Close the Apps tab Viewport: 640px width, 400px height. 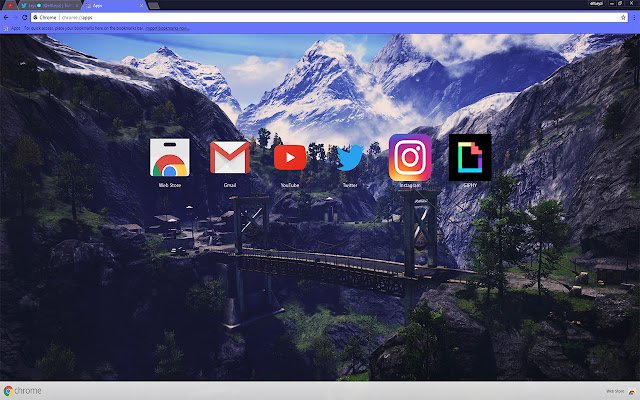pos(142,6)
